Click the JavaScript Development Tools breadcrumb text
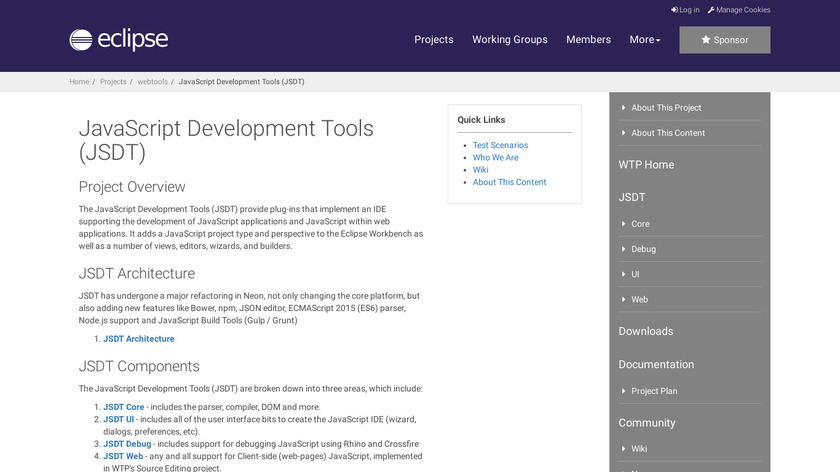The image size is (840, 472). click(x=242, y=81)
